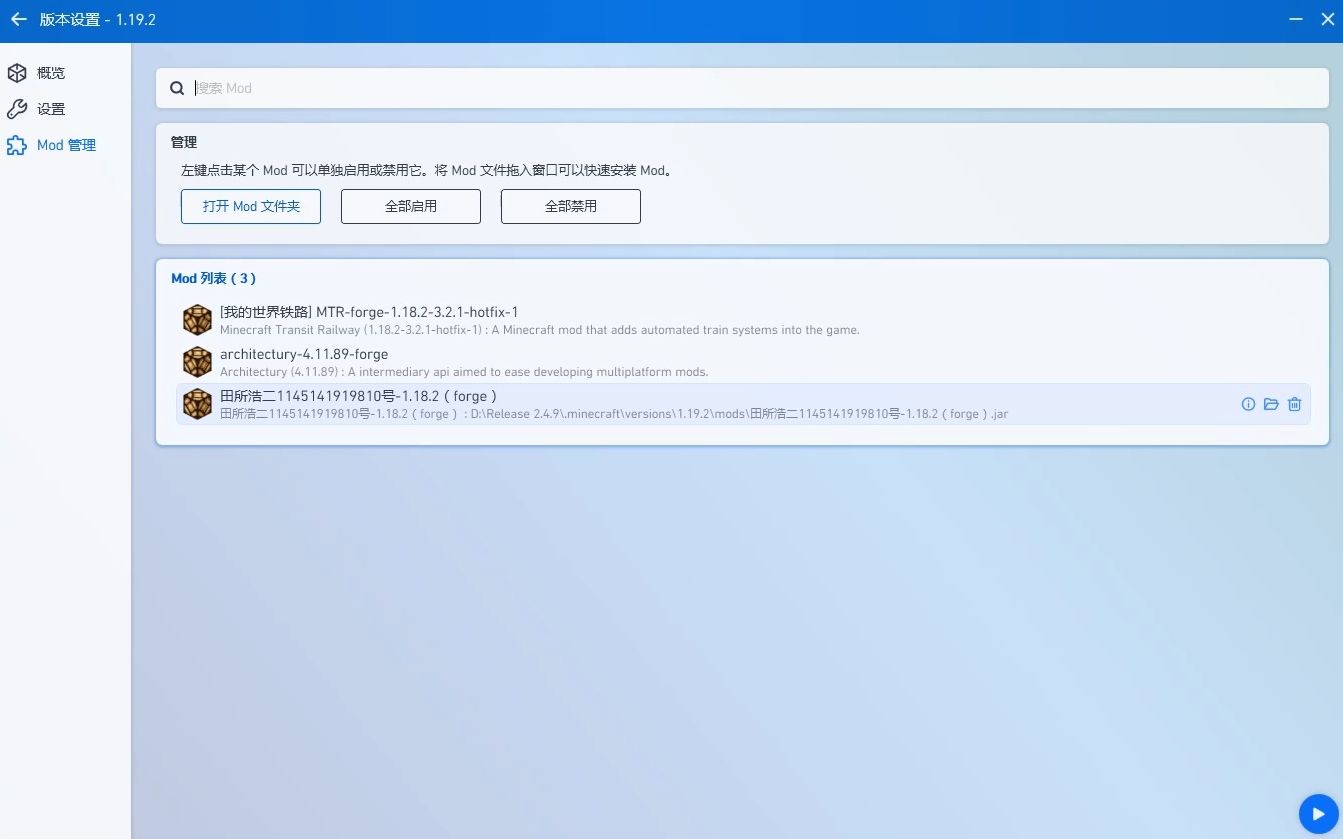Viewport: 1343px width, 839px height.
Task: Minimize the launcher window
Action: 1295,19
